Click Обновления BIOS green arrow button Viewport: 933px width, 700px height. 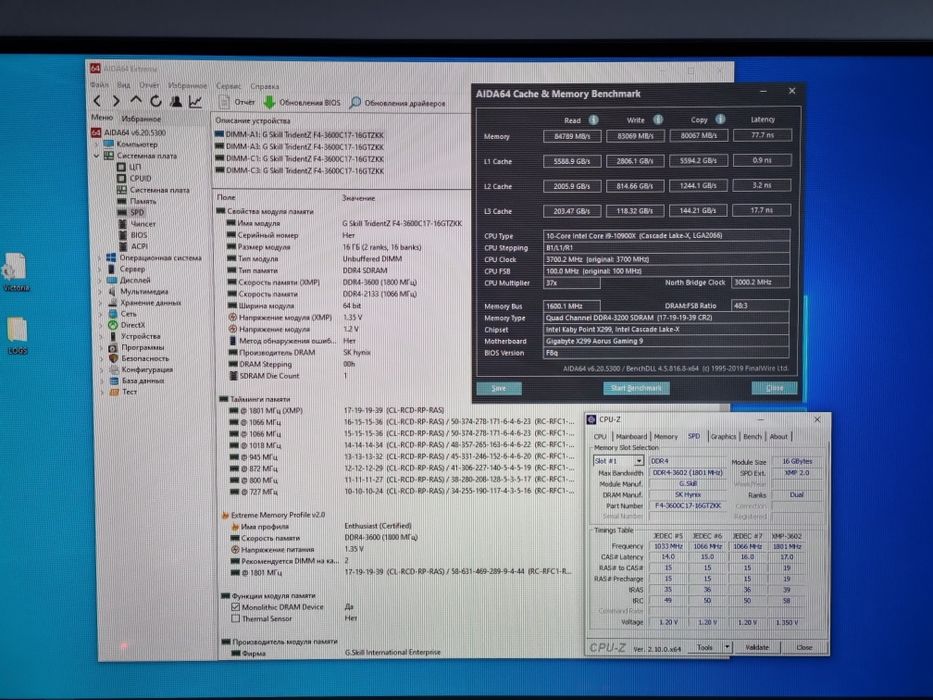coord(302,102)
